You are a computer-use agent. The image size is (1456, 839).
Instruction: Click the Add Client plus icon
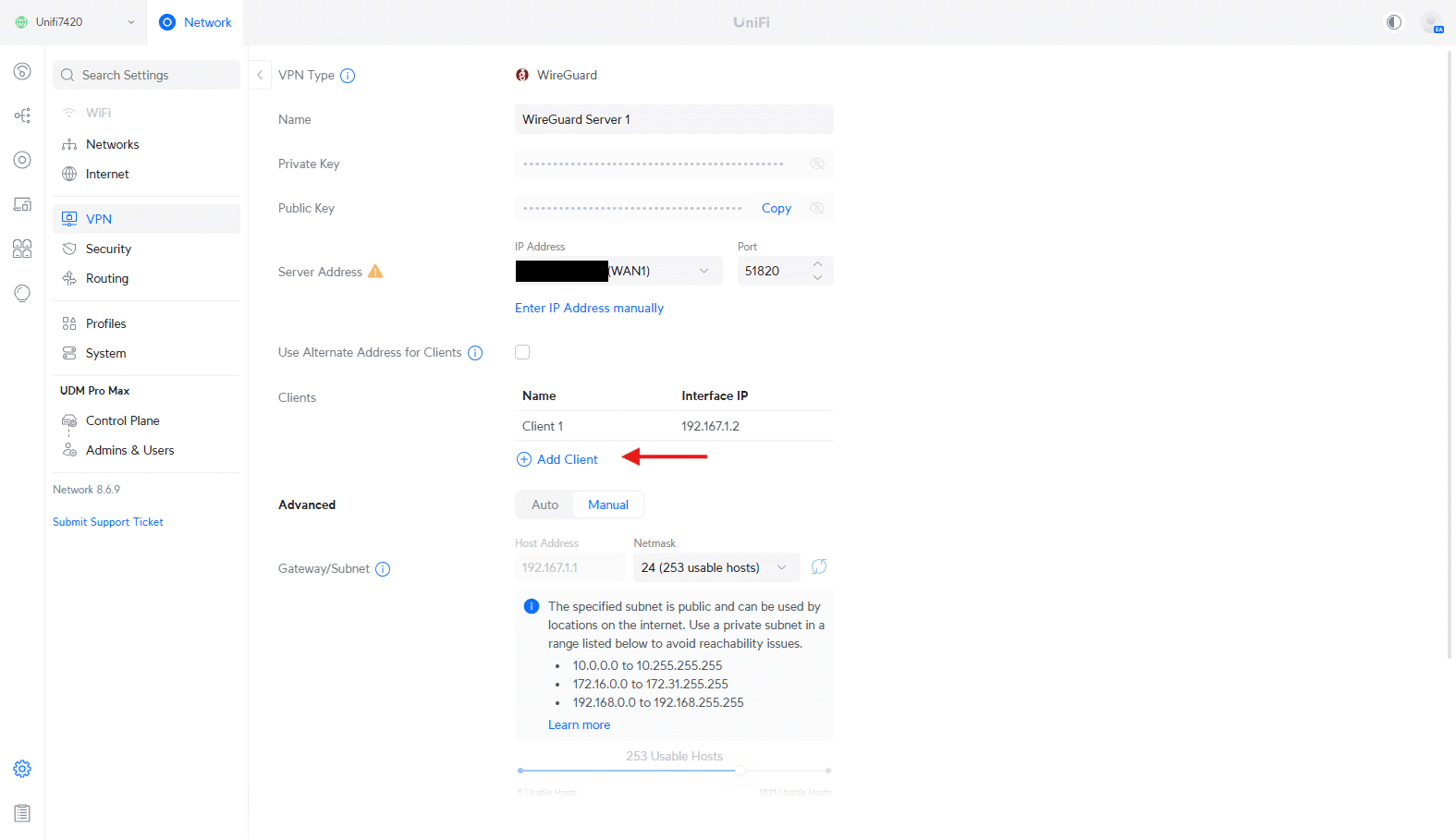click(524, 459)
